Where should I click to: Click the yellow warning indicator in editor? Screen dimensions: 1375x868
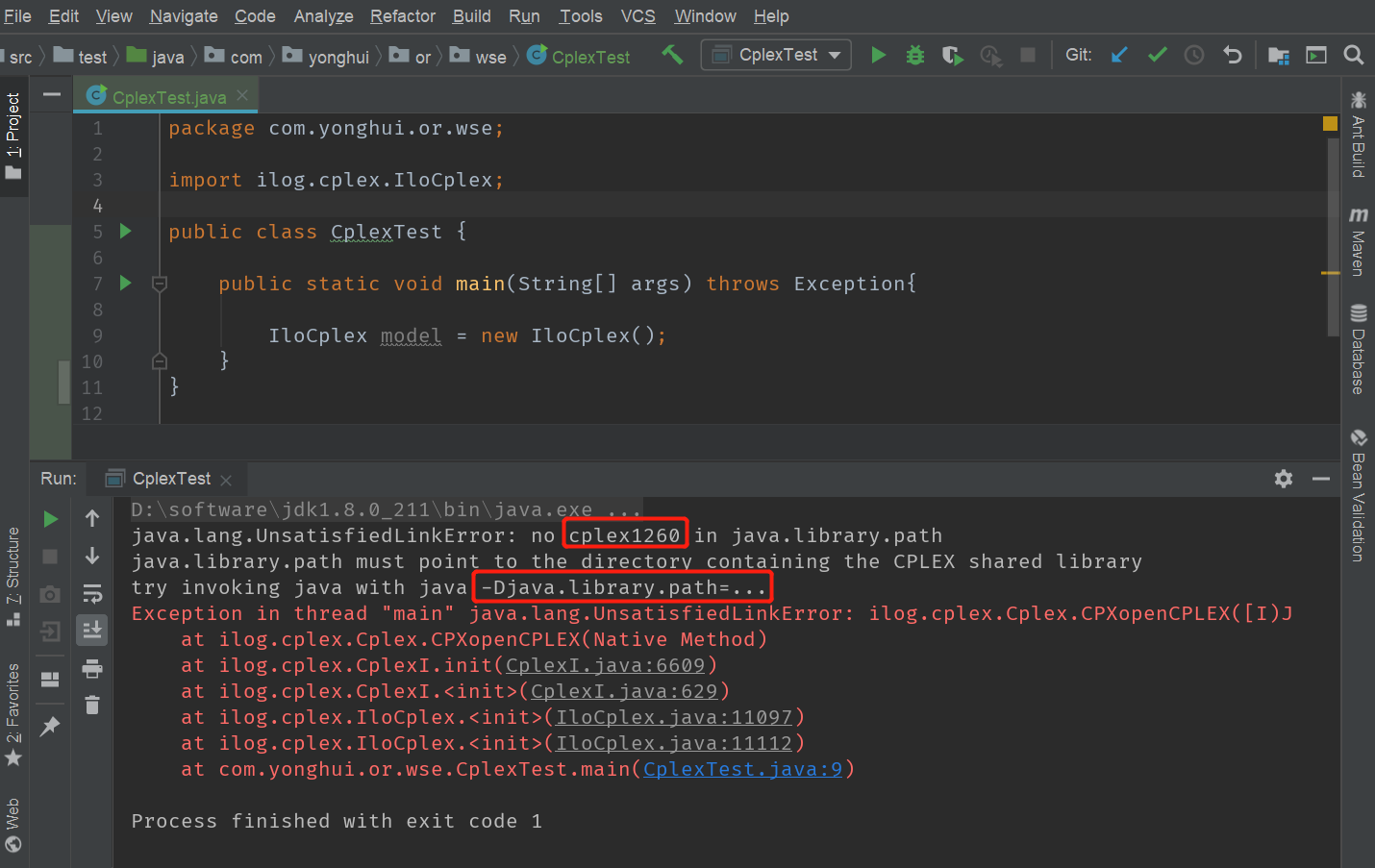[1330, 123]
